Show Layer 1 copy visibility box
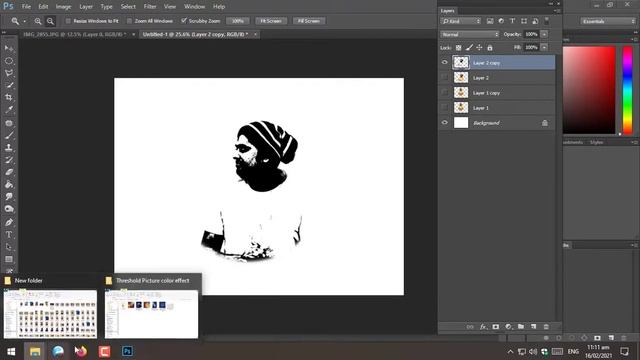Viewport: 640px width, 360px height. 444,93
